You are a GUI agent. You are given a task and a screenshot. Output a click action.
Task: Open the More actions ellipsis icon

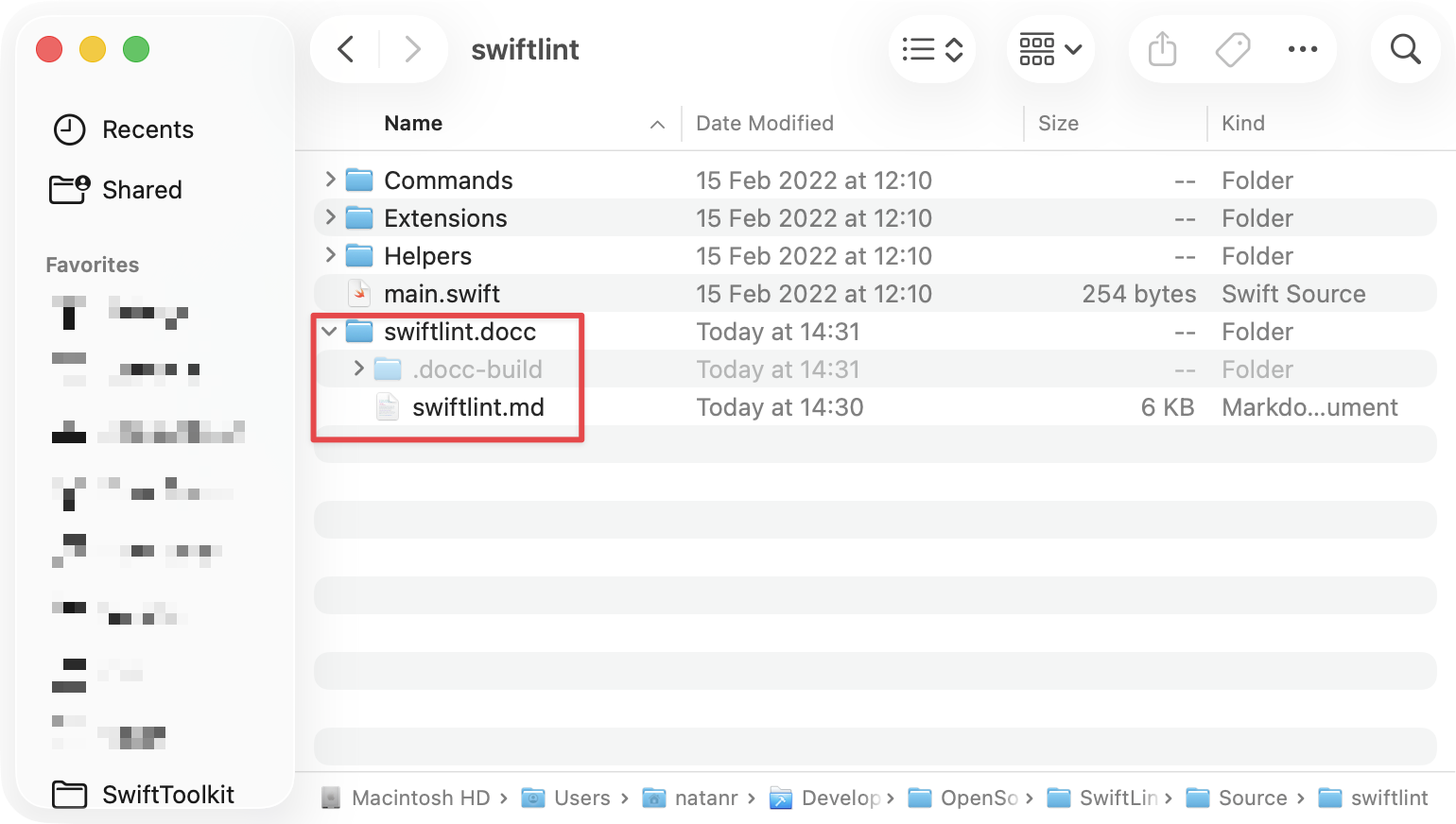coord(1303,49)
